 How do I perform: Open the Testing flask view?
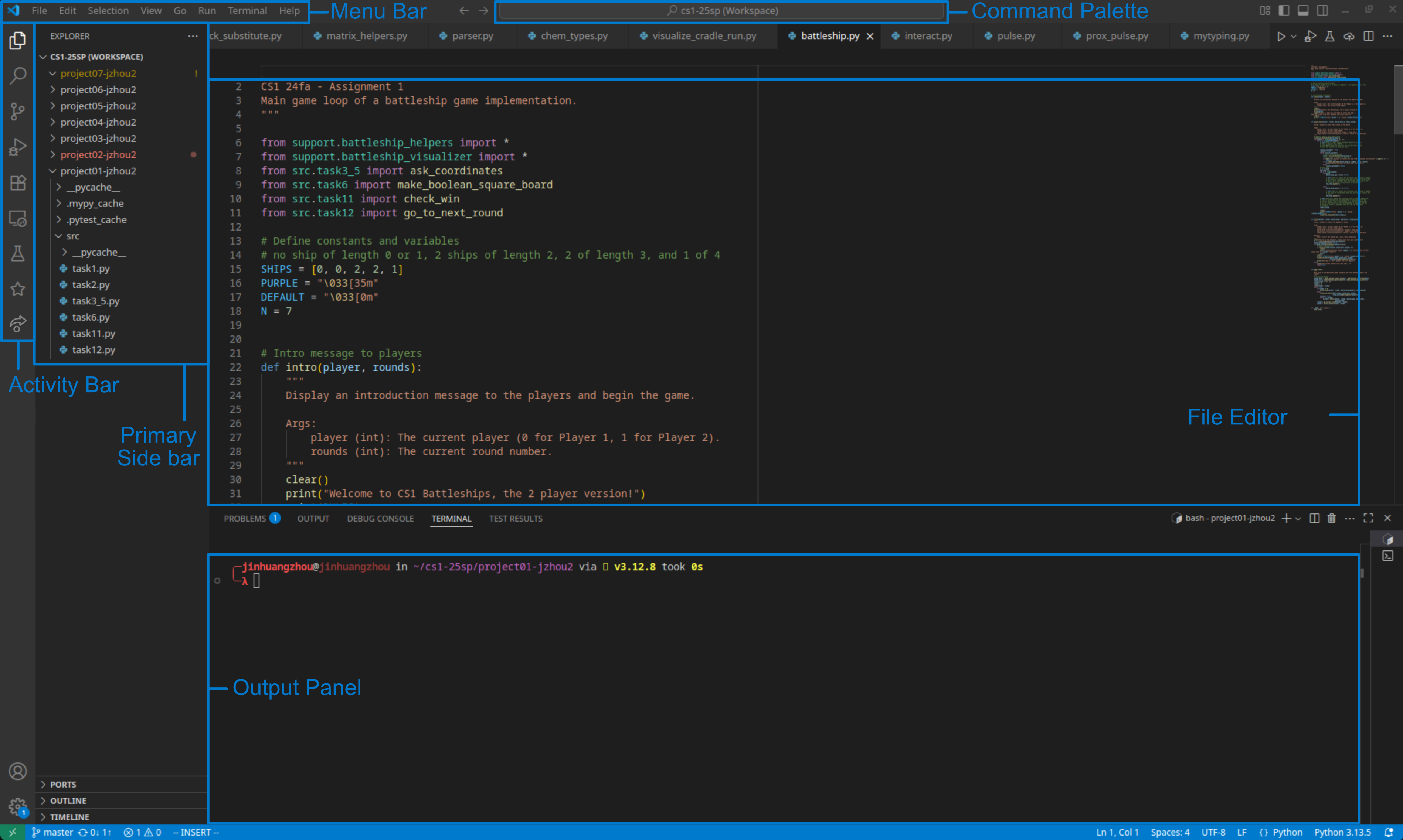click(17, 253)
